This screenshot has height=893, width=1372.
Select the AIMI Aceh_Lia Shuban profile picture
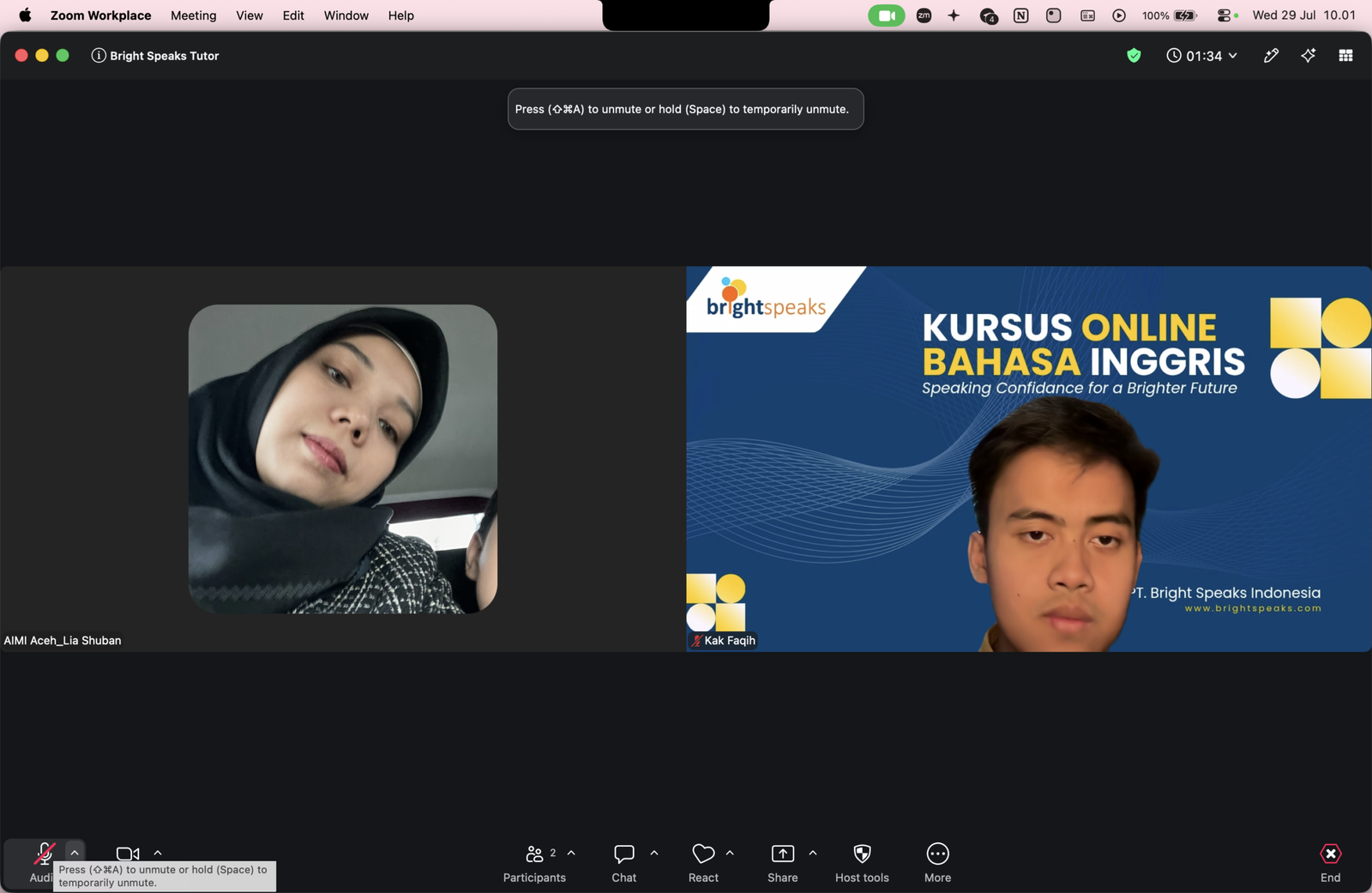click(x=343, y=459)
